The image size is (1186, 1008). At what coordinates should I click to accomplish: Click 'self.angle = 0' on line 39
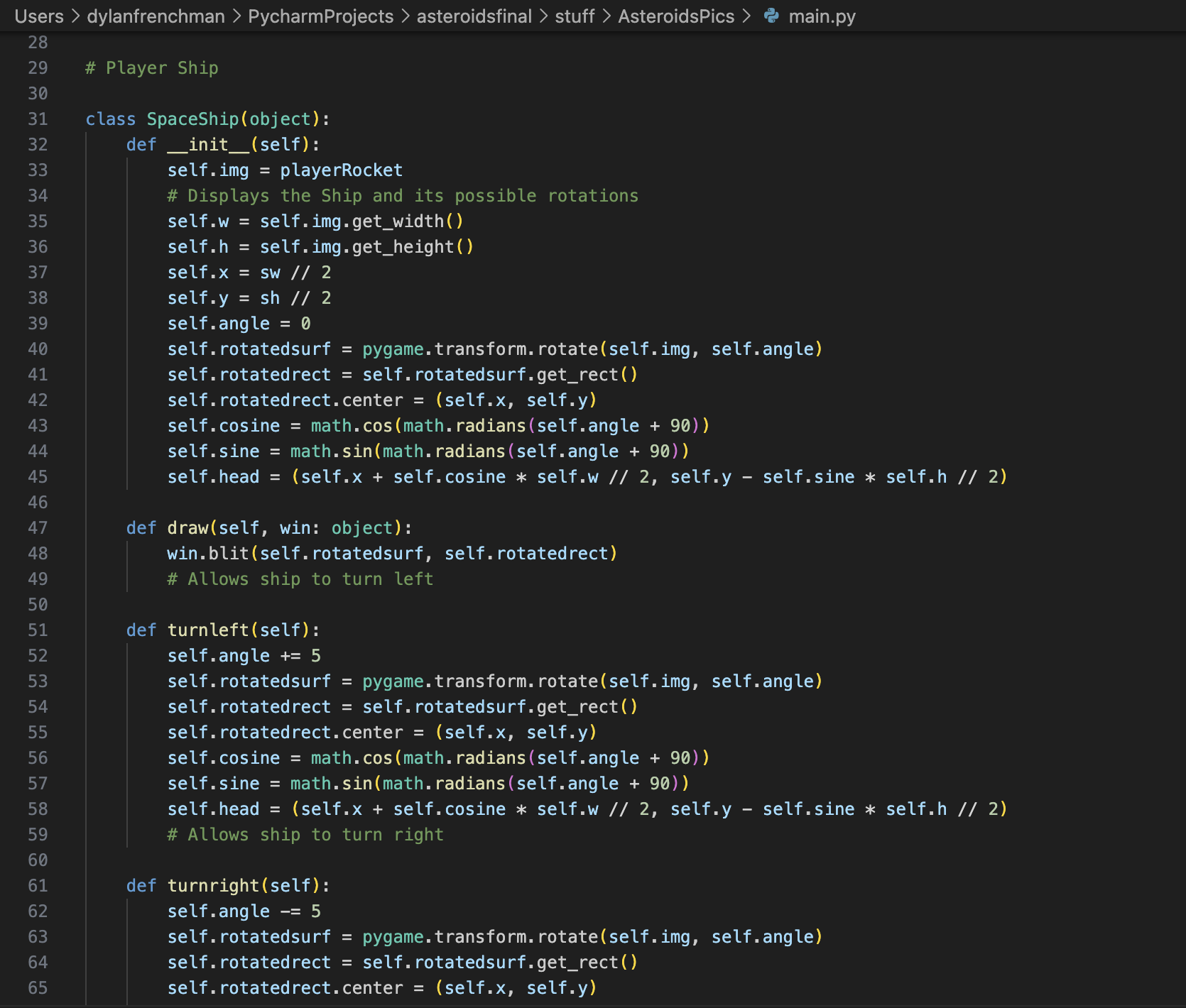point(239,324)
